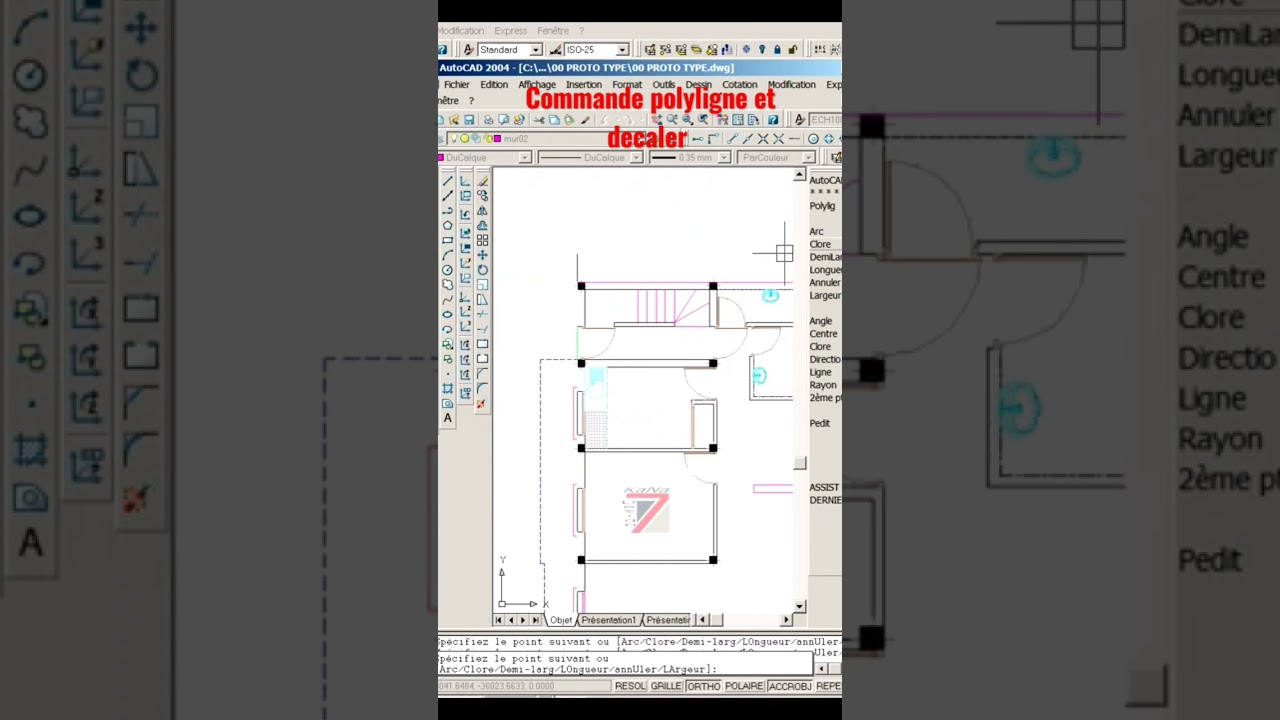Screen dimensions: 1280x720
Task: Click the Explode modify tool
Action: 483,403
